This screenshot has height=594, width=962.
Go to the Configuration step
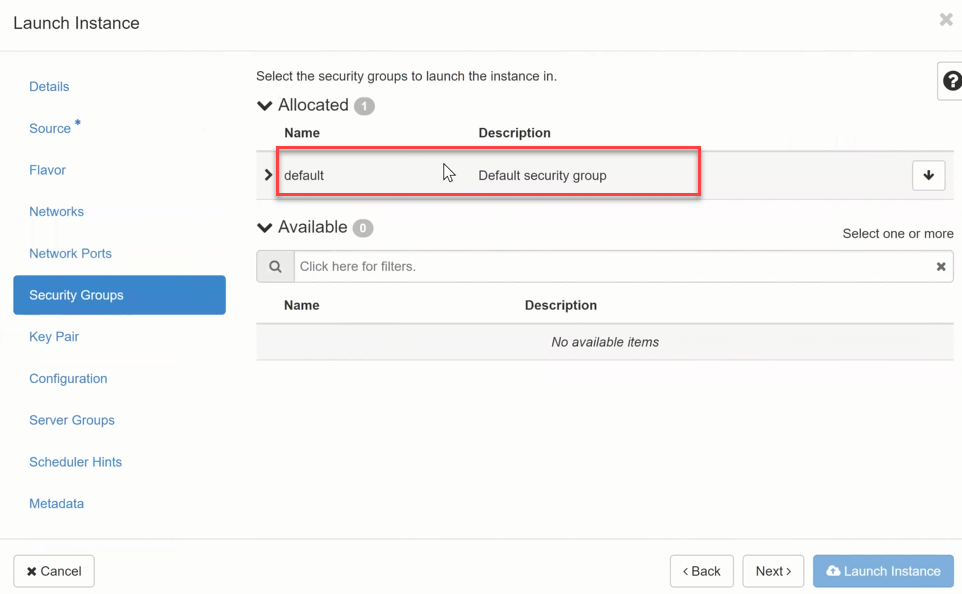click(68, 379)
